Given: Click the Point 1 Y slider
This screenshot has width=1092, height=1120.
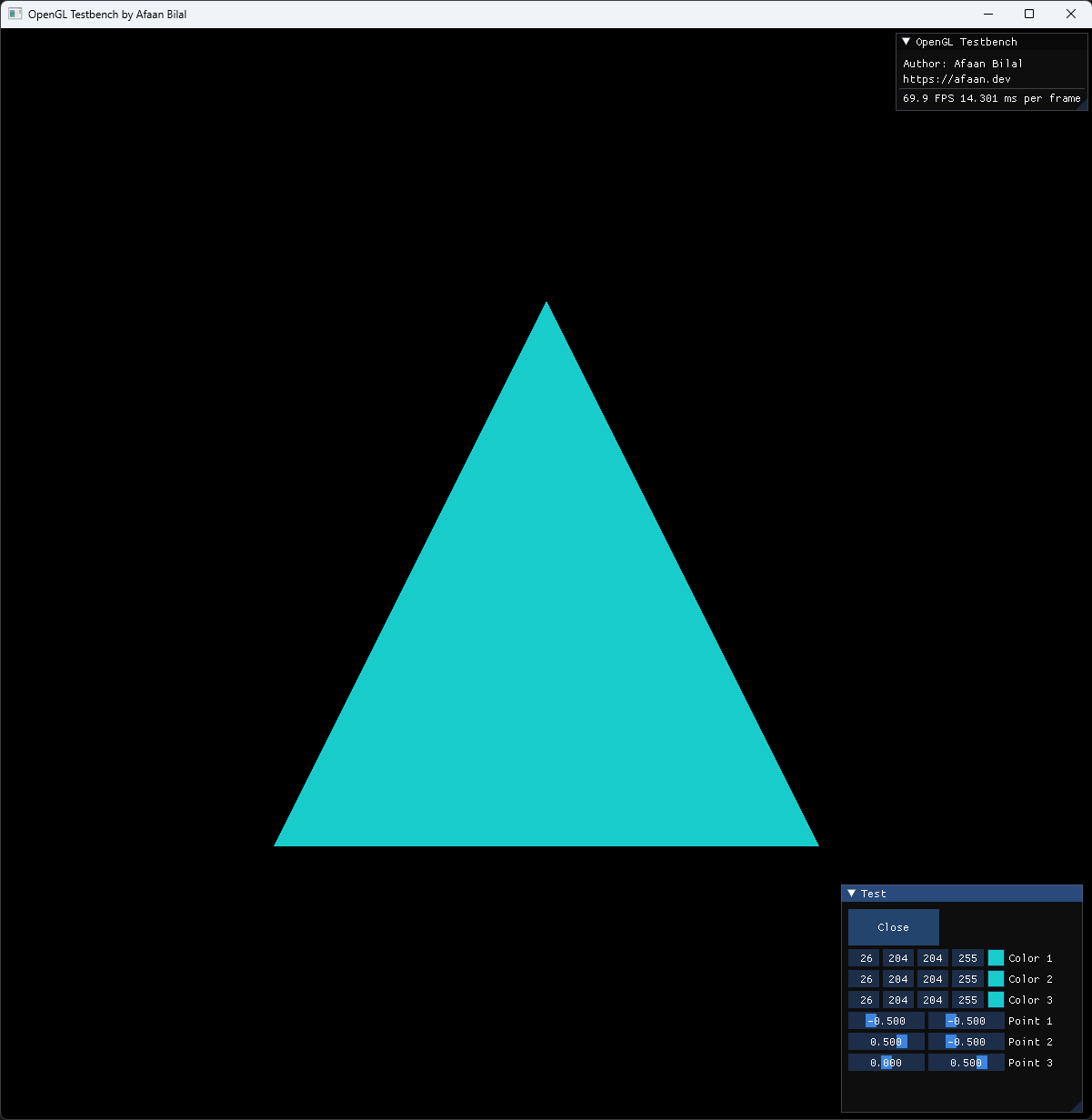Looking at the screenshot, I should click(967, 1021).
